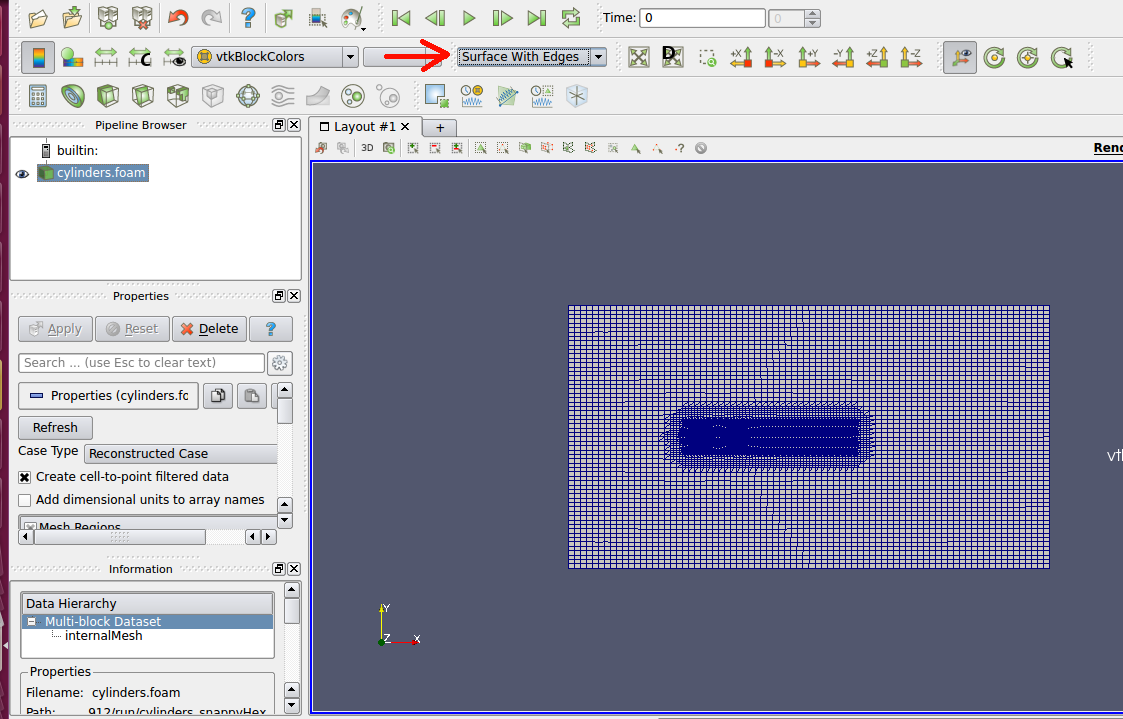Image resolution: width=1123 pixels, height=719 pixels.
Task: Set the view direction to -X
Action: [775, 57]
